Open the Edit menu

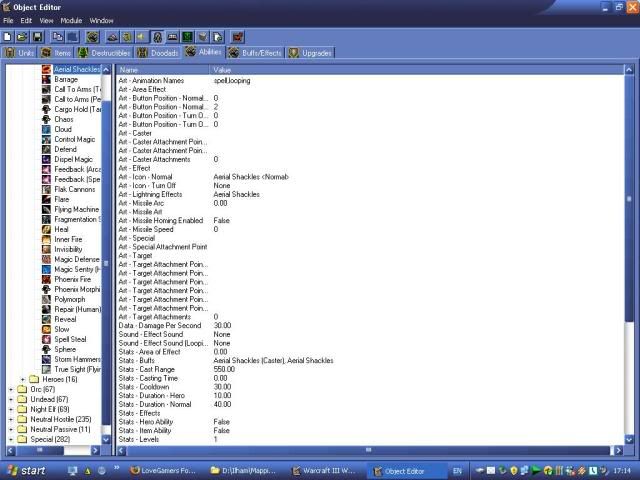tap(26, 20)
